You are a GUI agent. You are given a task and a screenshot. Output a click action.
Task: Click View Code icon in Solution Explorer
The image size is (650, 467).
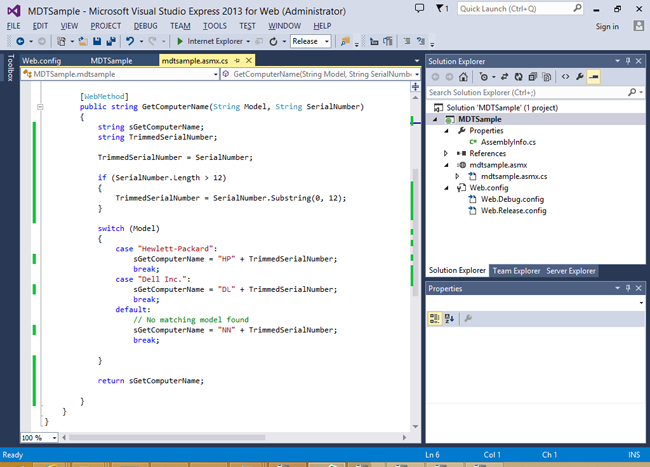[565, 76]
